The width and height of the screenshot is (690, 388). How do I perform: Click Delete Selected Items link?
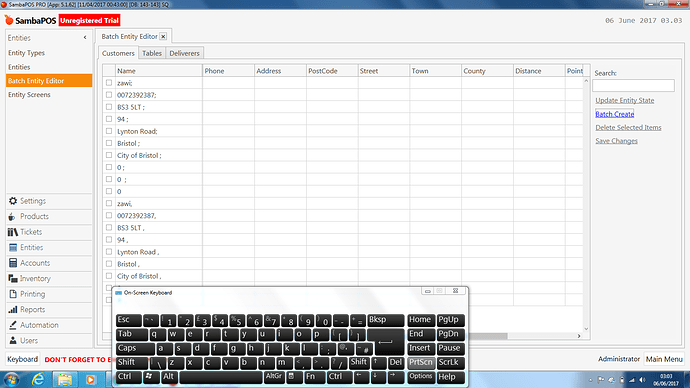click(x=628, y=128)
